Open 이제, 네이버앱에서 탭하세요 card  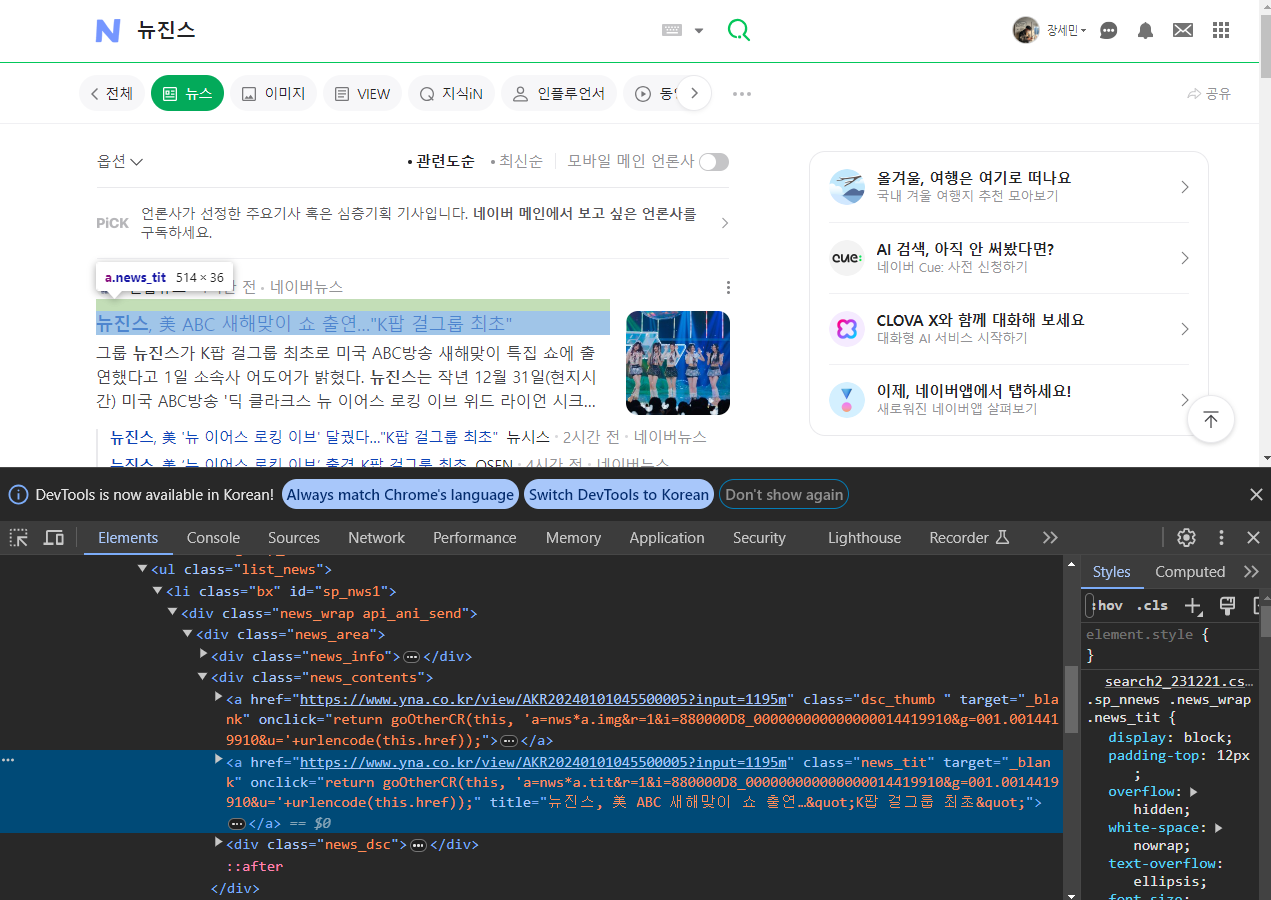[x=1009, y=400]
